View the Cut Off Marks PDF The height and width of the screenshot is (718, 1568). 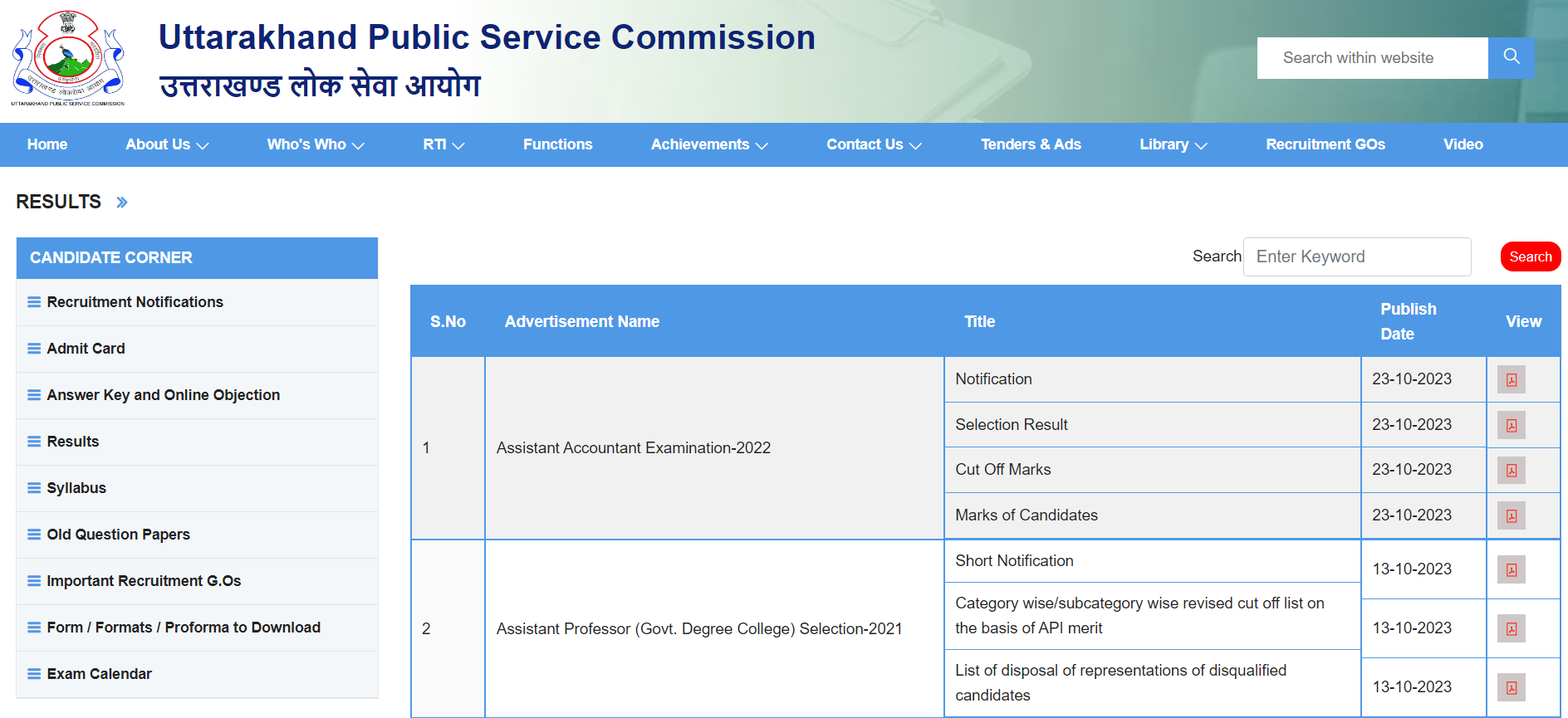(x=1511, y=471)
